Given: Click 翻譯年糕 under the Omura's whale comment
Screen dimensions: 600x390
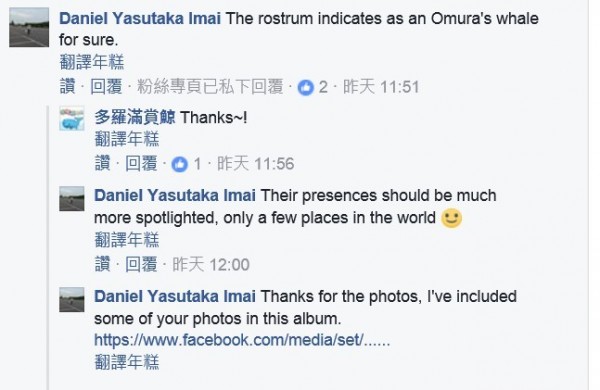Looking at the screenshot, I should pyautogui.click(x=92, y=62).
